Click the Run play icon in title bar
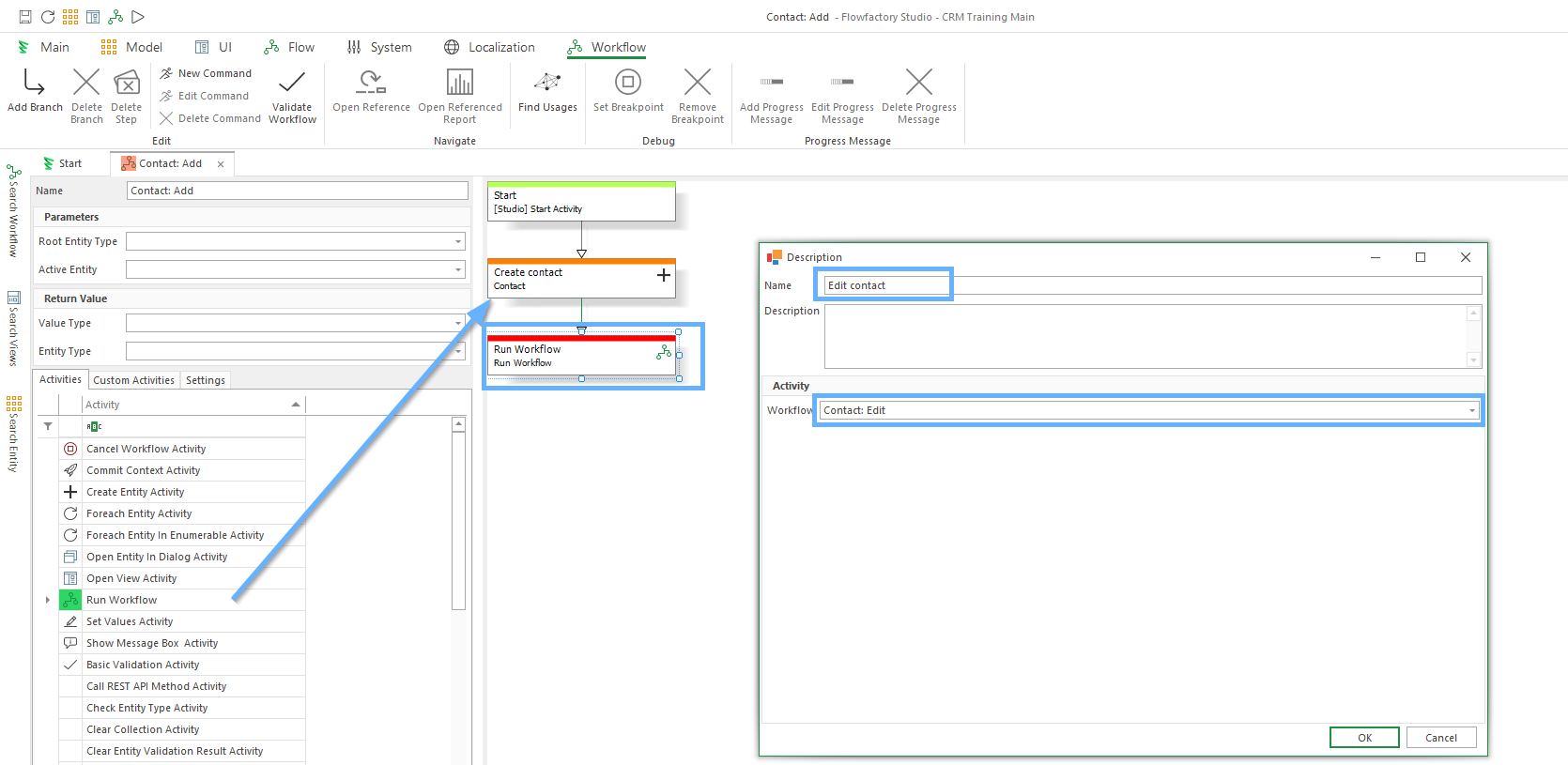The width and height of the screenshot is (1568, 765). 138,17
